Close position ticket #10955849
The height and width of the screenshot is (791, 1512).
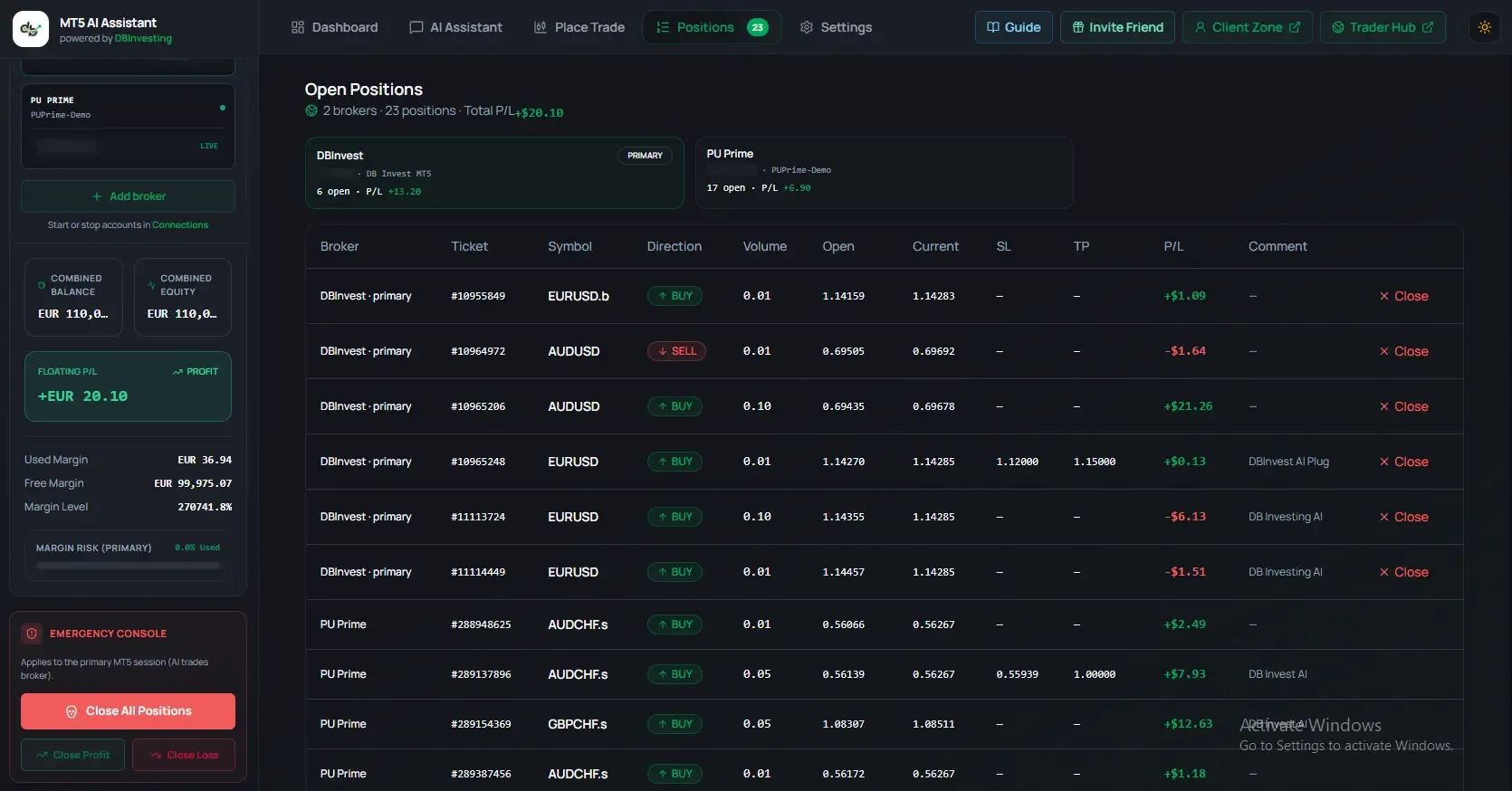[x=1403, y=296]
